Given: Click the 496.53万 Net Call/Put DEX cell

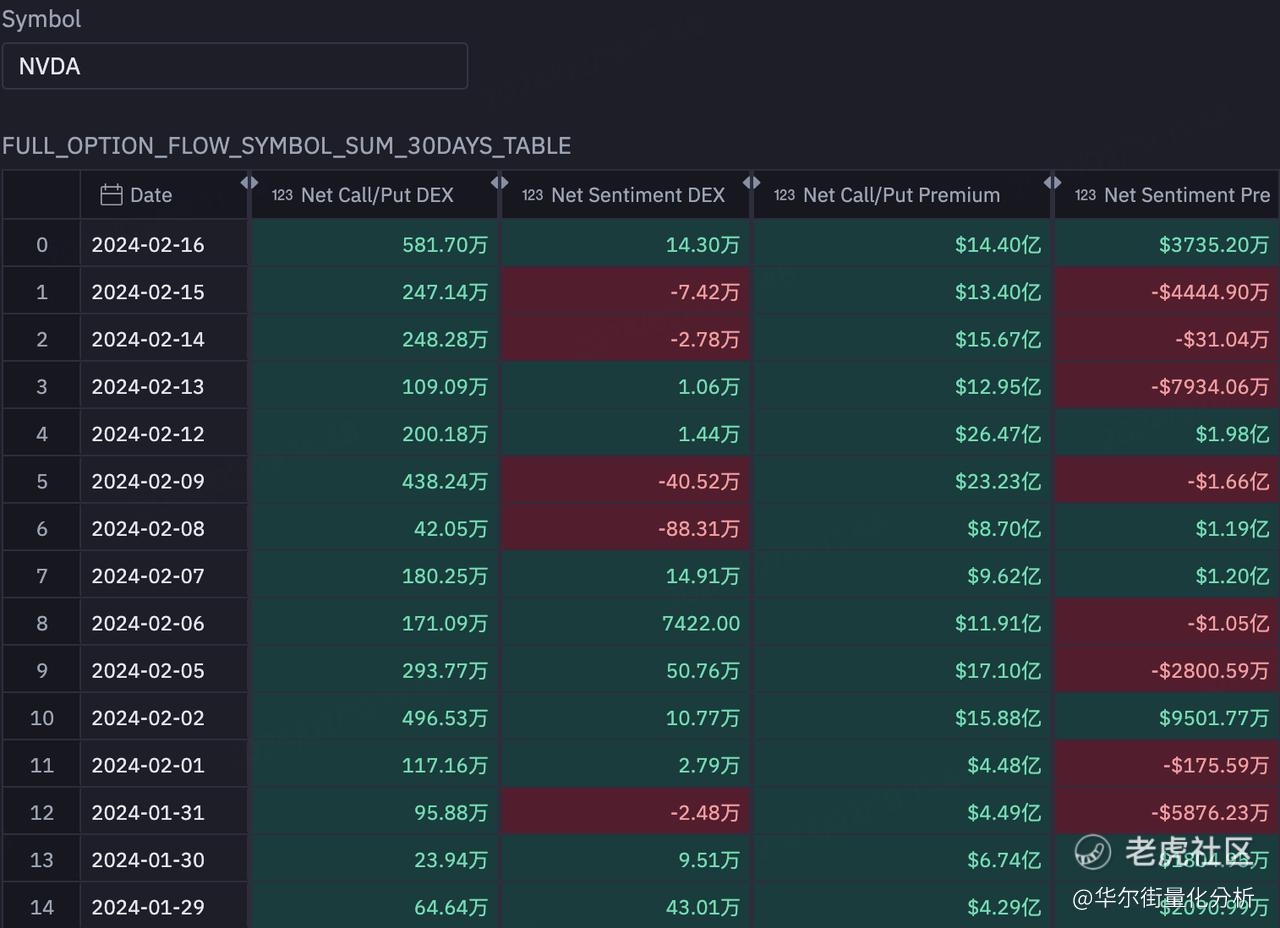Looking at the screenshot, I should coord(374,718).
